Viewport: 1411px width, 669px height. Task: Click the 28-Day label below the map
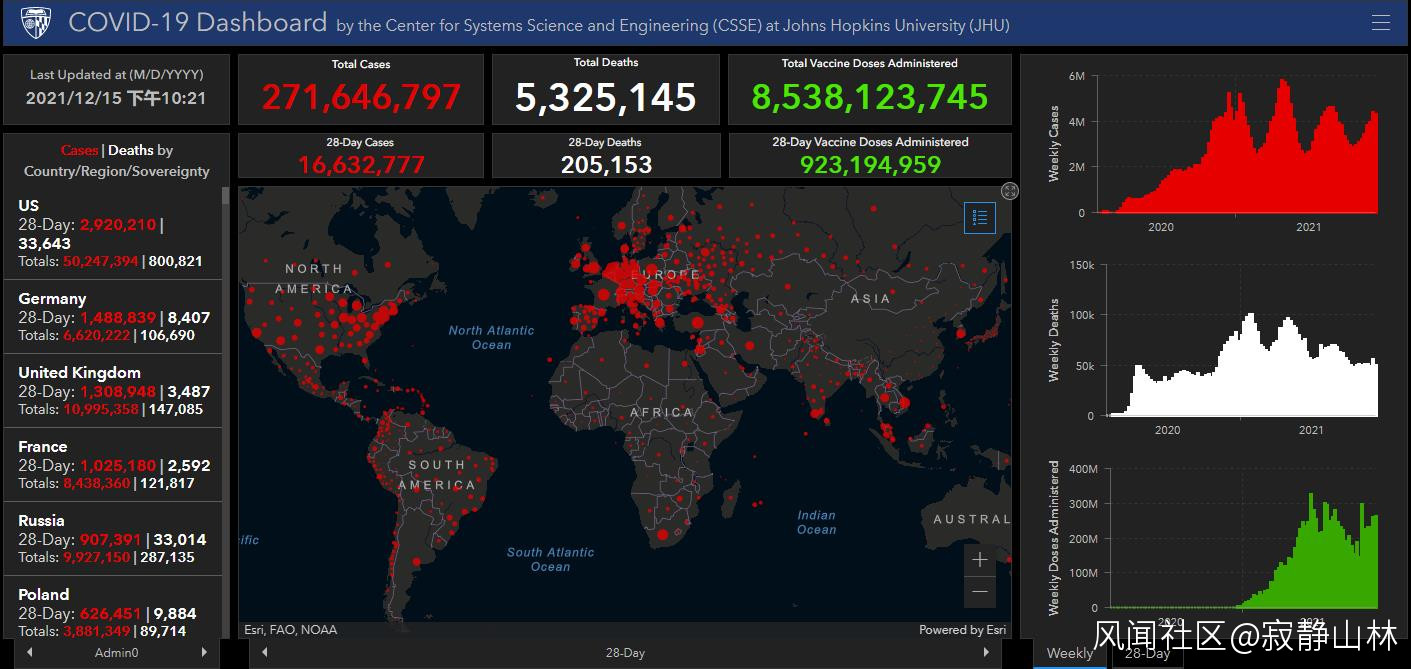pyautogui.click(x=625, y=653)
